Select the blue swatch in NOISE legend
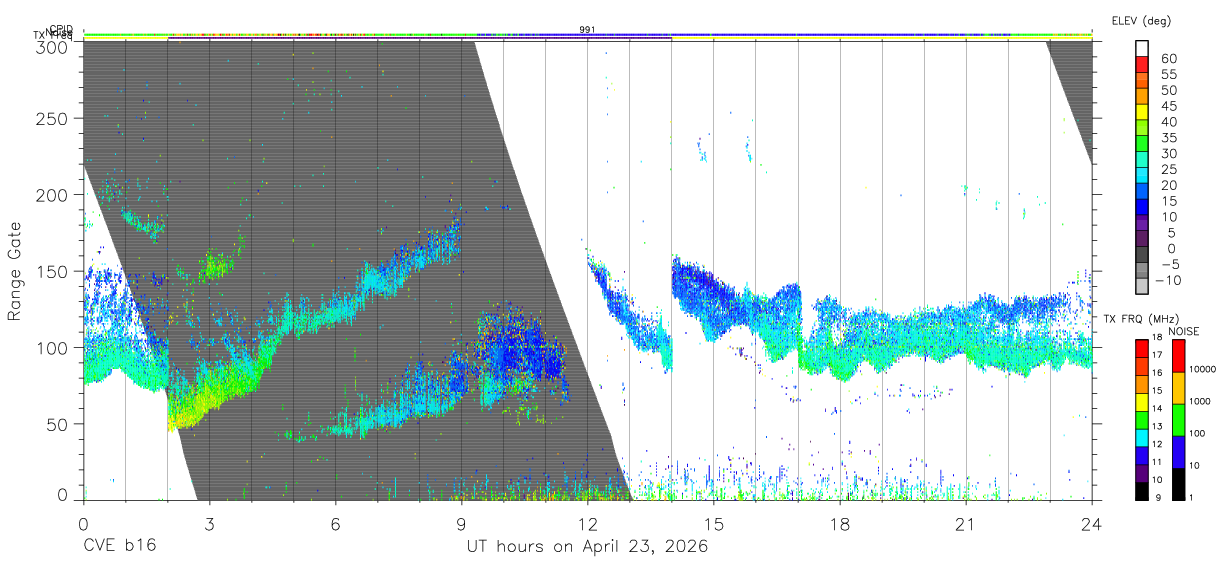Image resolution: width=1228 pixels, height=567 pixels. click(1178, 452)
